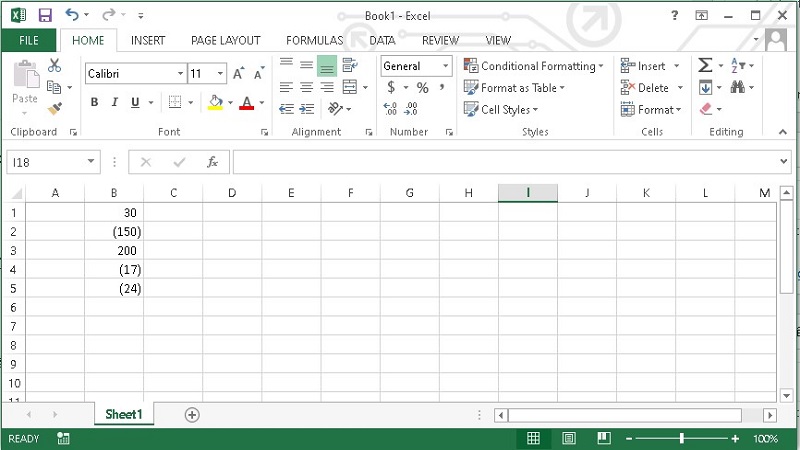
Task: Decrease the cell indent
Action: pos(286,109)
